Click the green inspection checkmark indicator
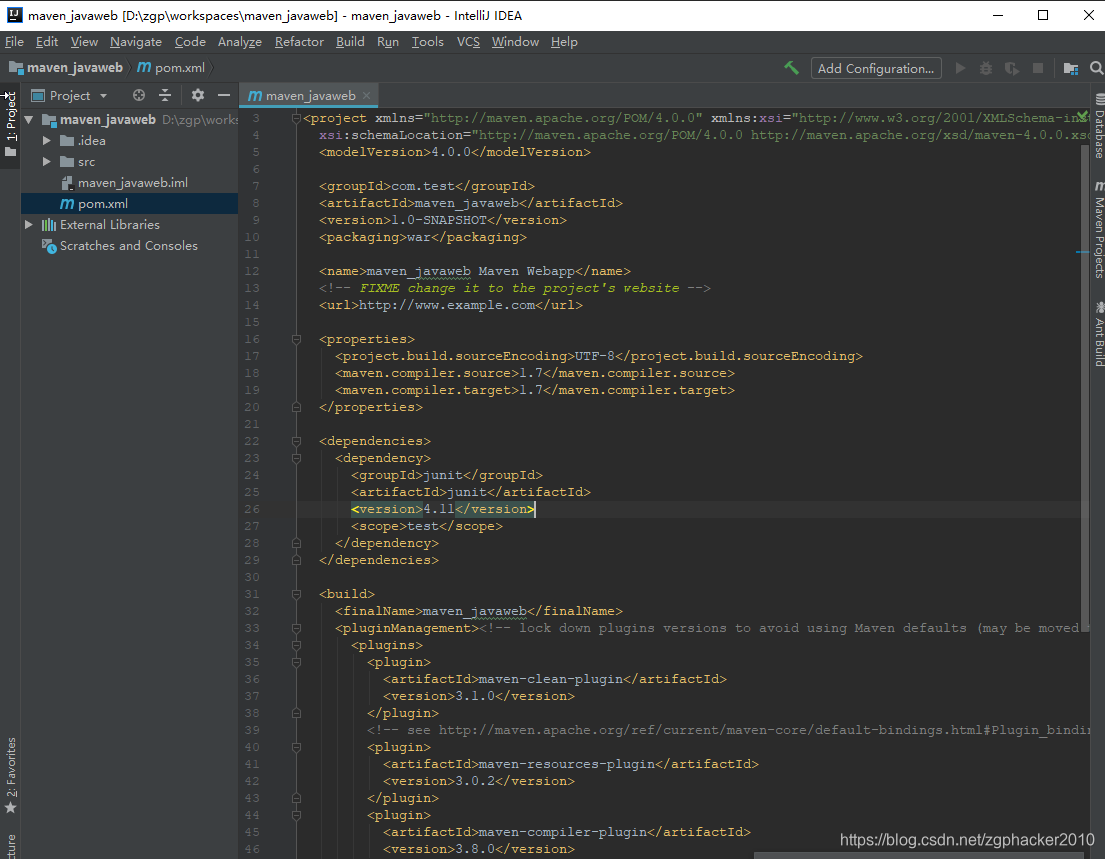 pyautogui.click(x=1082, y=117)
